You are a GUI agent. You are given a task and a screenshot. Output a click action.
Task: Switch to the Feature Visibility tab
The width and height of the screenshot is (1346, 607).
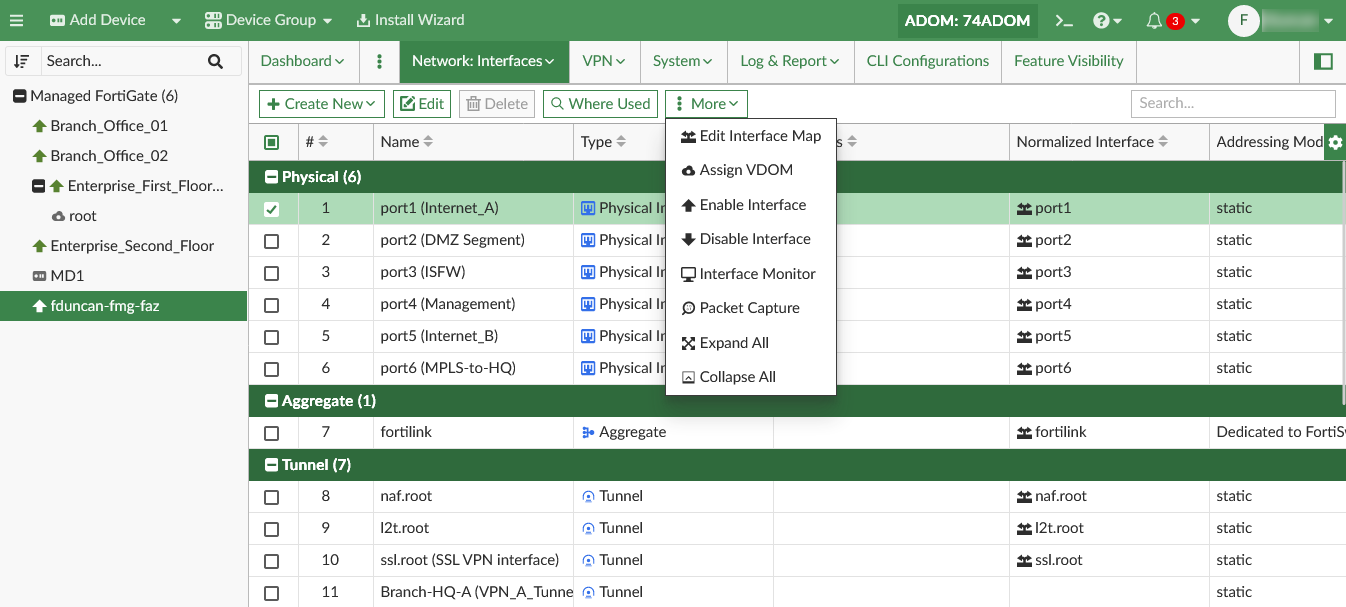pyautogui.click(x=1068, y=61)
